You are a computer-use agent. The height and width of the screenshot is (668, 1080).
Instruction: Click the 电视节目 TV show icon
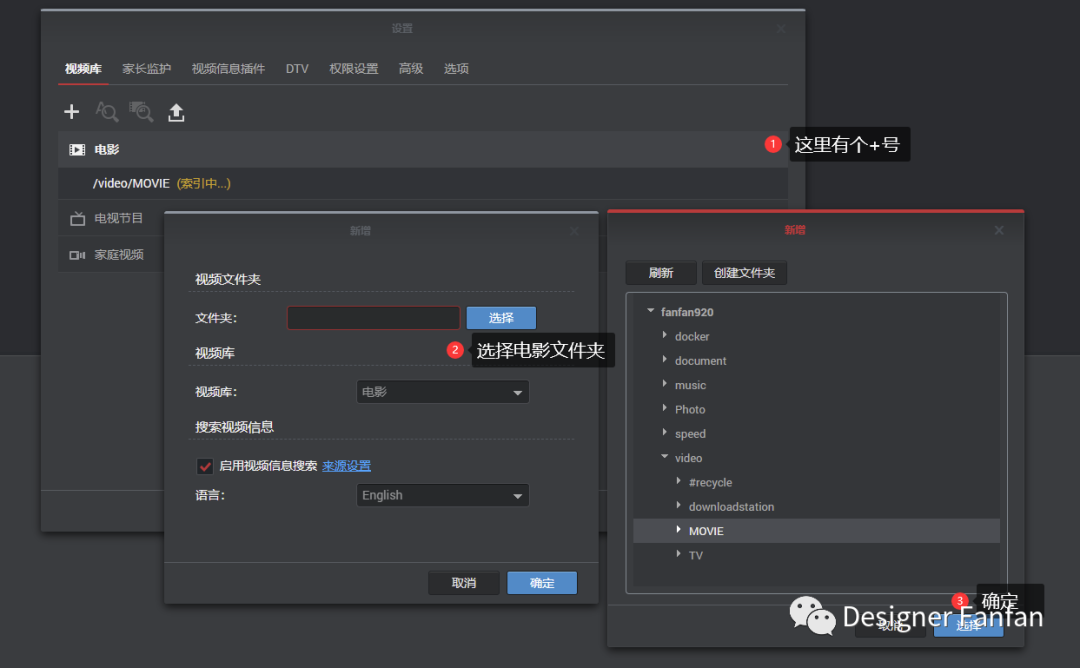pos(77,218)
